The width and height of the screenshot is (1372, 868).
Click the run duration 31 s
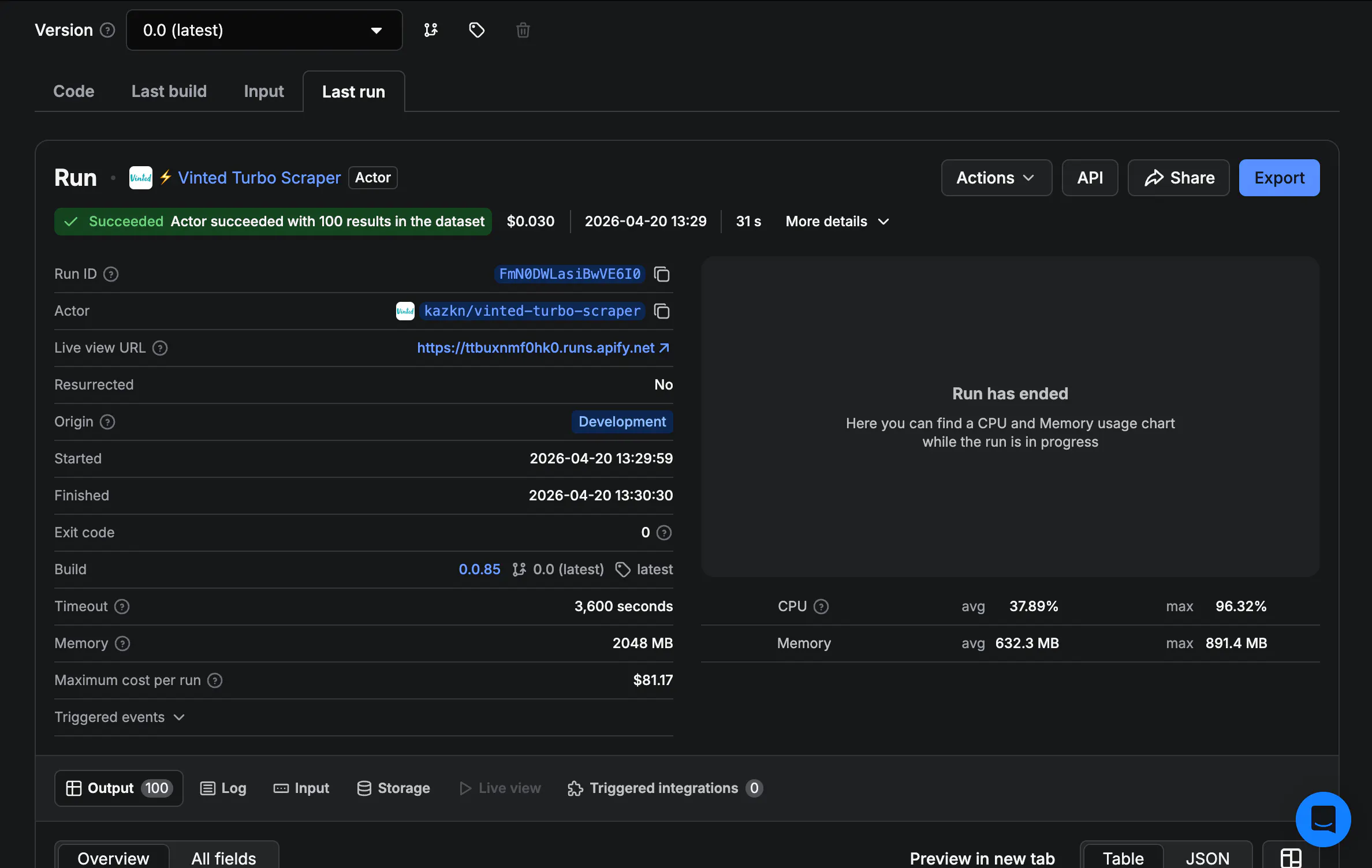[748, 222]
